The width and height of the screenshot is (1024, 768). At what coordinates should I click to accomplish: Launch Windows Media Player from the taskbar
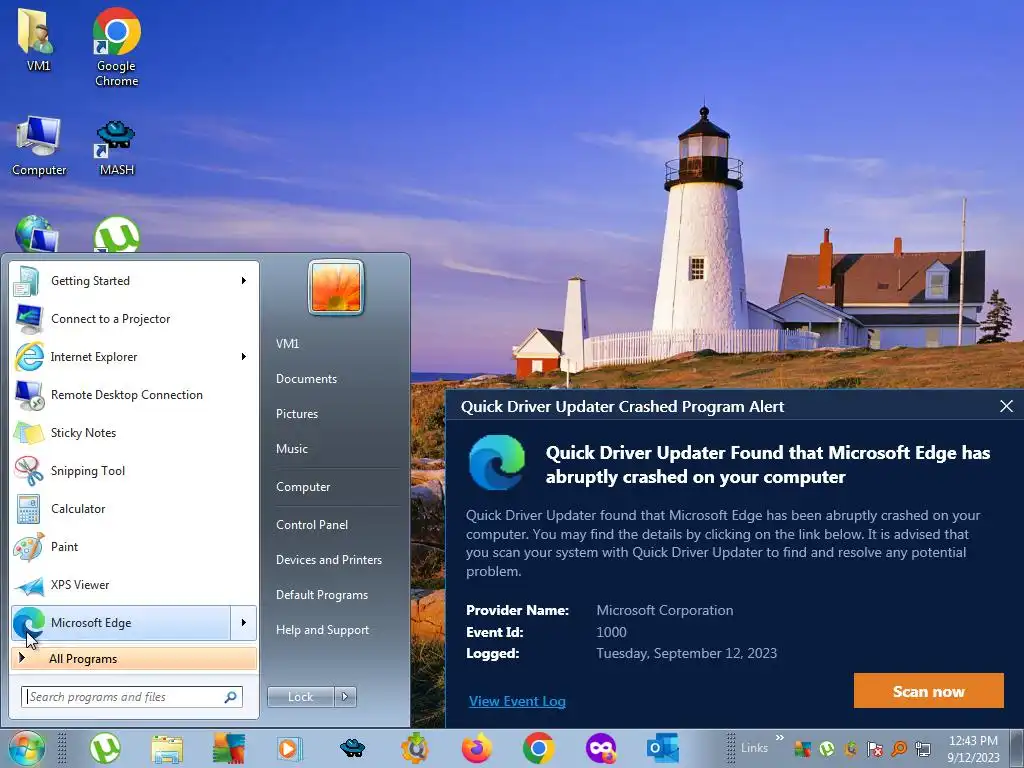pyautogui.click(x=289, y=748)
